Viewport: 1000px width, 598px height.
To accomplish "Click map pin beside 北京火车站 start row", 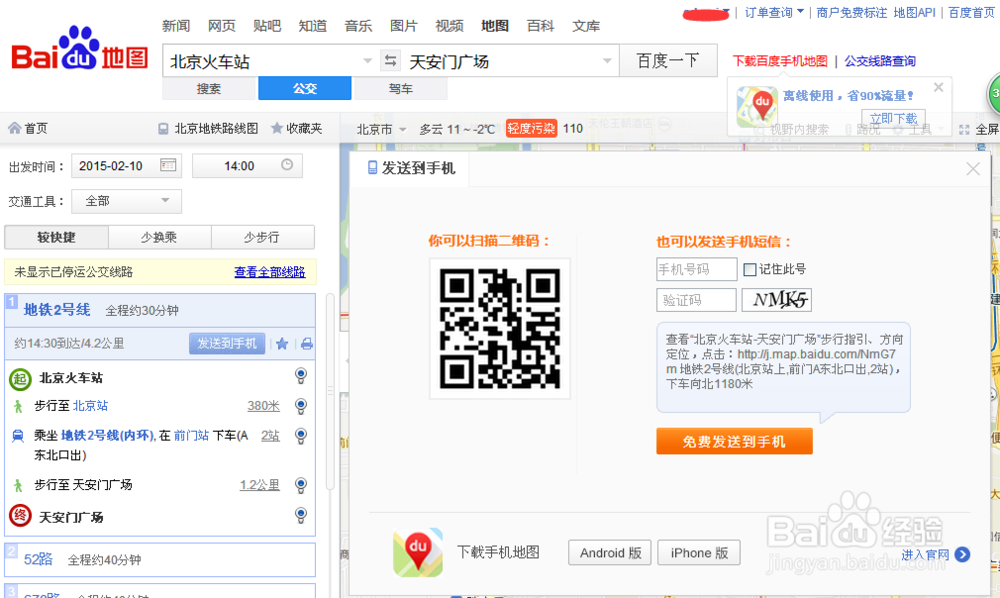I will pos(301,376).
